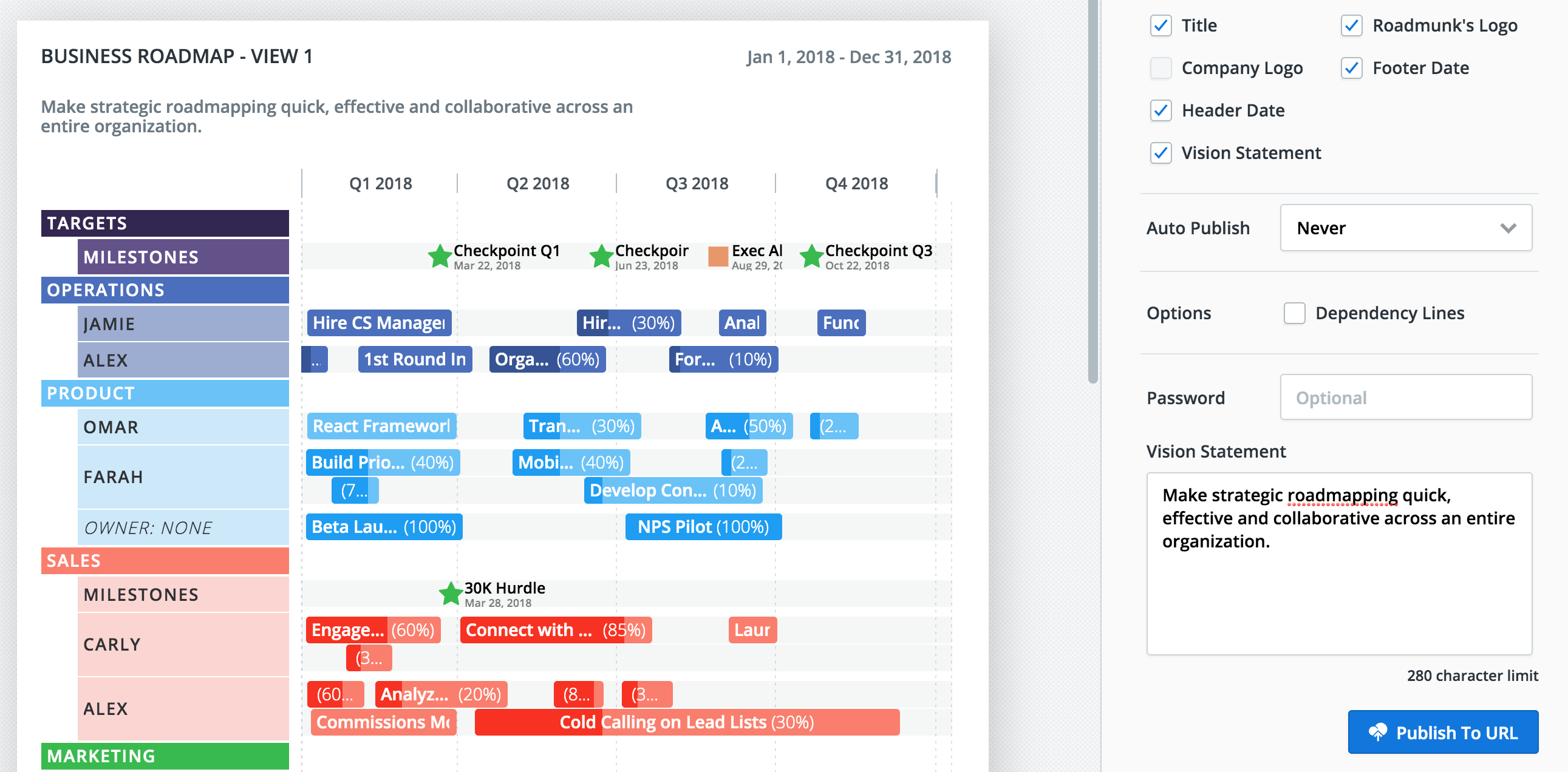Click the Jun 23 checkpoint star icon

point(601,256)
